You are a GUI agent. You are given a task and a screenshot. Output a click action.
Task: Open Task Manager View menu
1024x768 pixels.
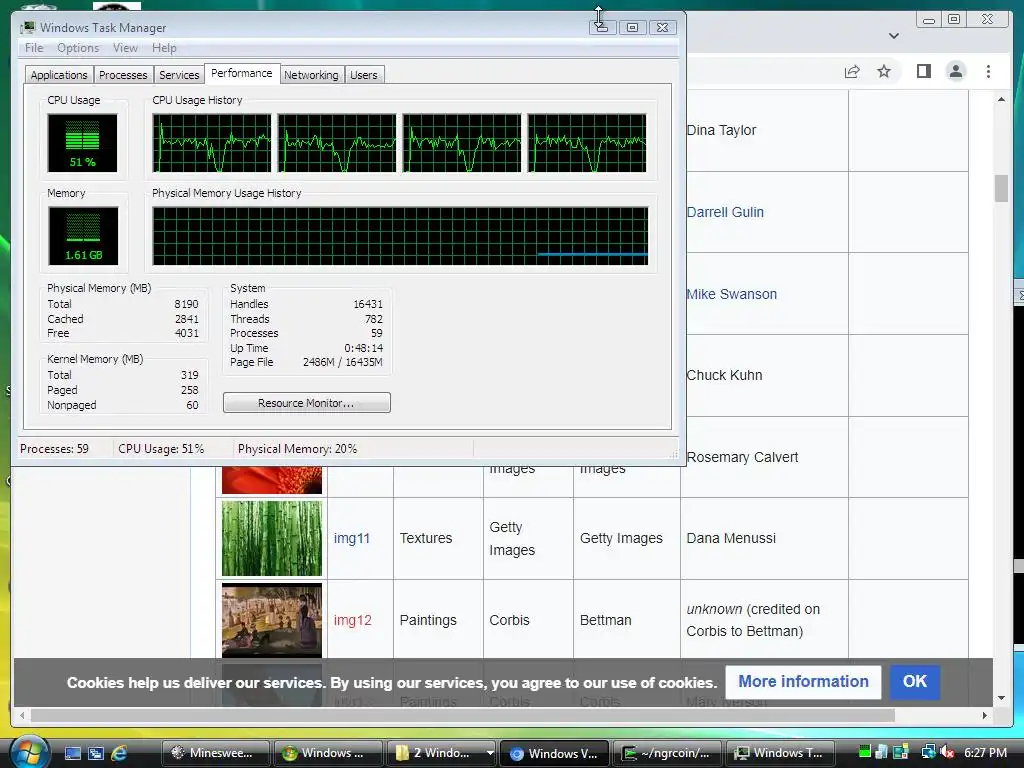click(125, 48)
